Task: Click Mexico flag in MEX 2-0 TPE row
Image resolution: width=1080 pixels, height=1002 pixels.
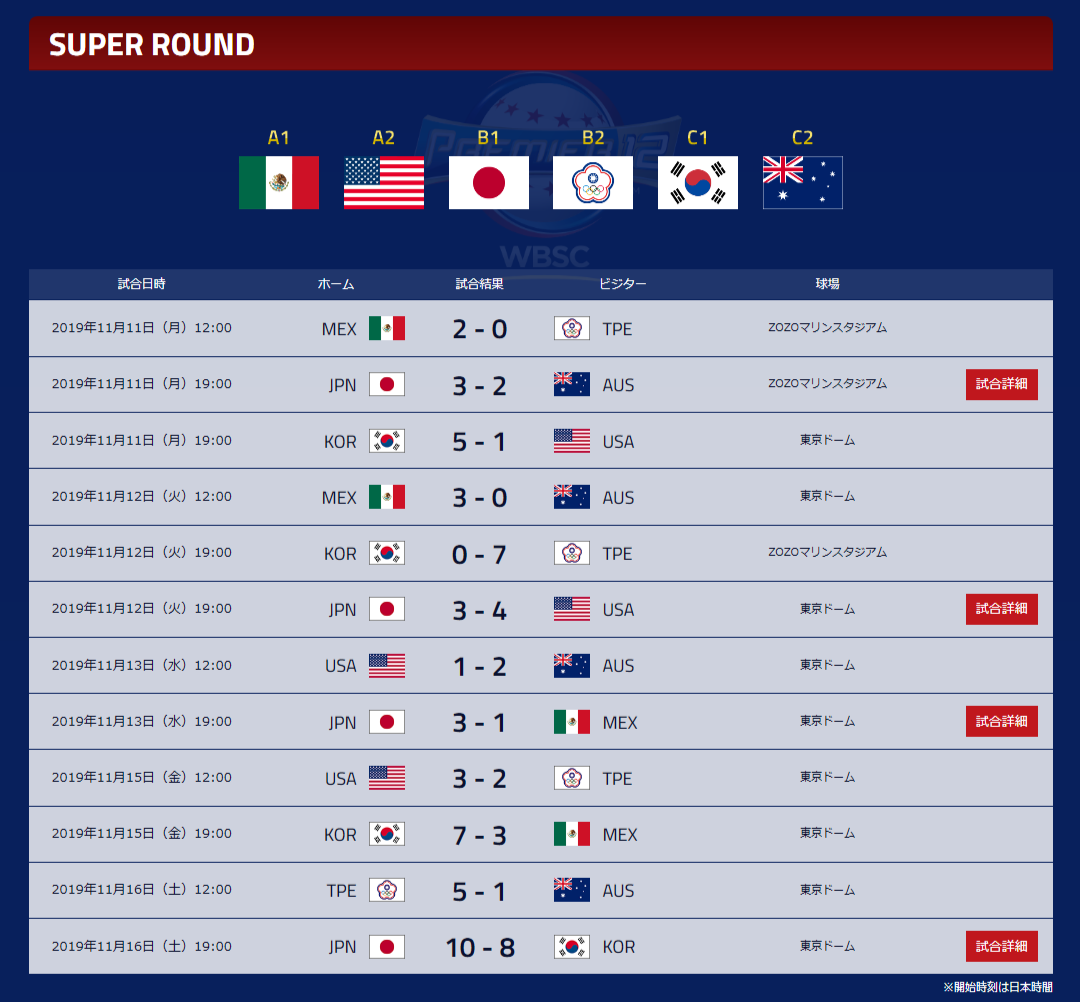Action: pos(387,328)
